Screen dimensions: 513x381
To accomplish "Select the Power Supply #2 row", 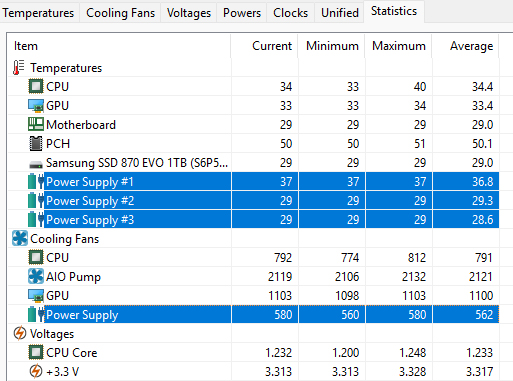I will (x=254, y=200).
